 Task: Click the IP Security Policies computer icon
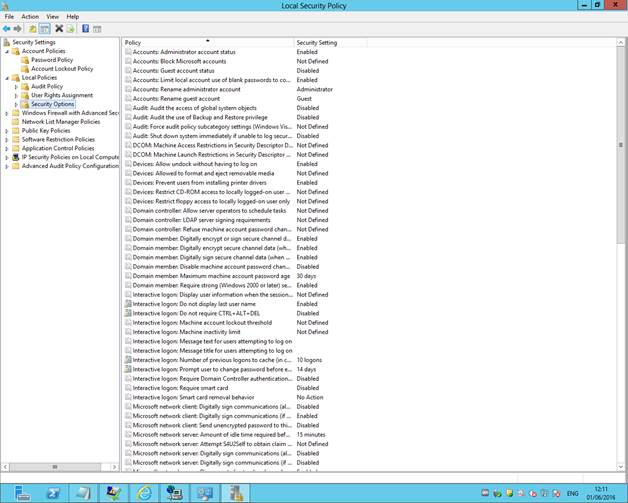coord(16,157)
